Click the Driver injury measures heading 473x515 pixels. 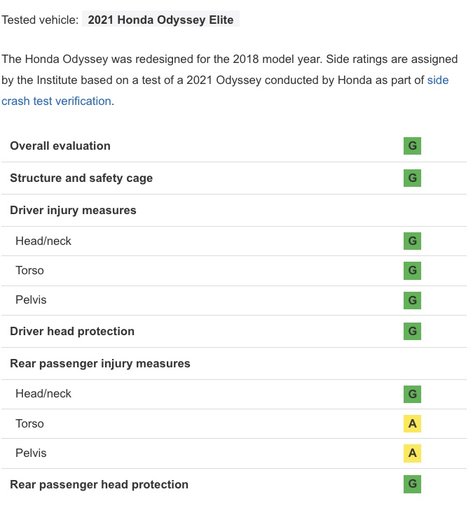(73, 210)
